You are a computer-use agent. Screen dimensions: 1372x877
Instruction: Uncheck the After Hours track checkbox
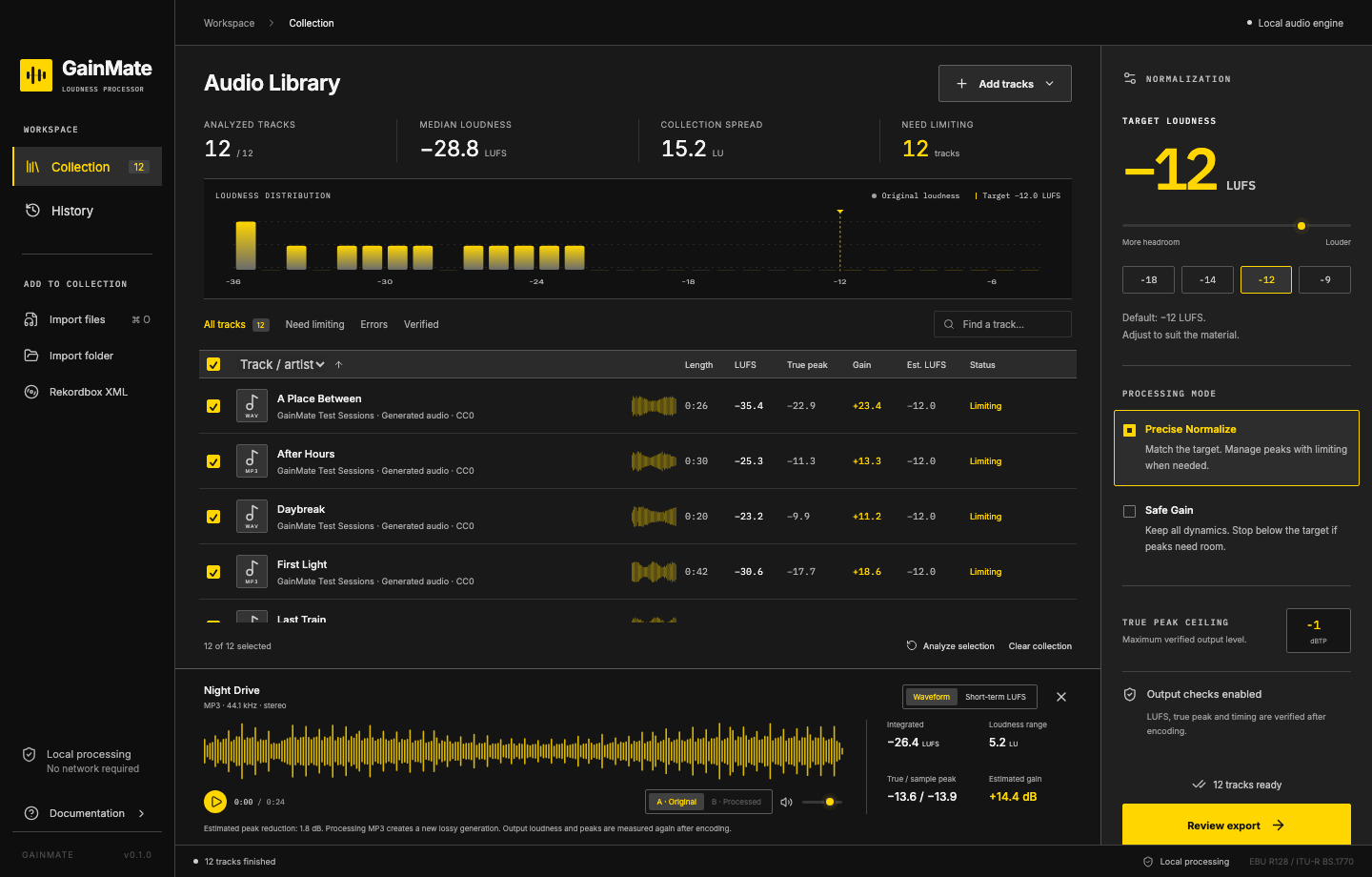point(213,461)
